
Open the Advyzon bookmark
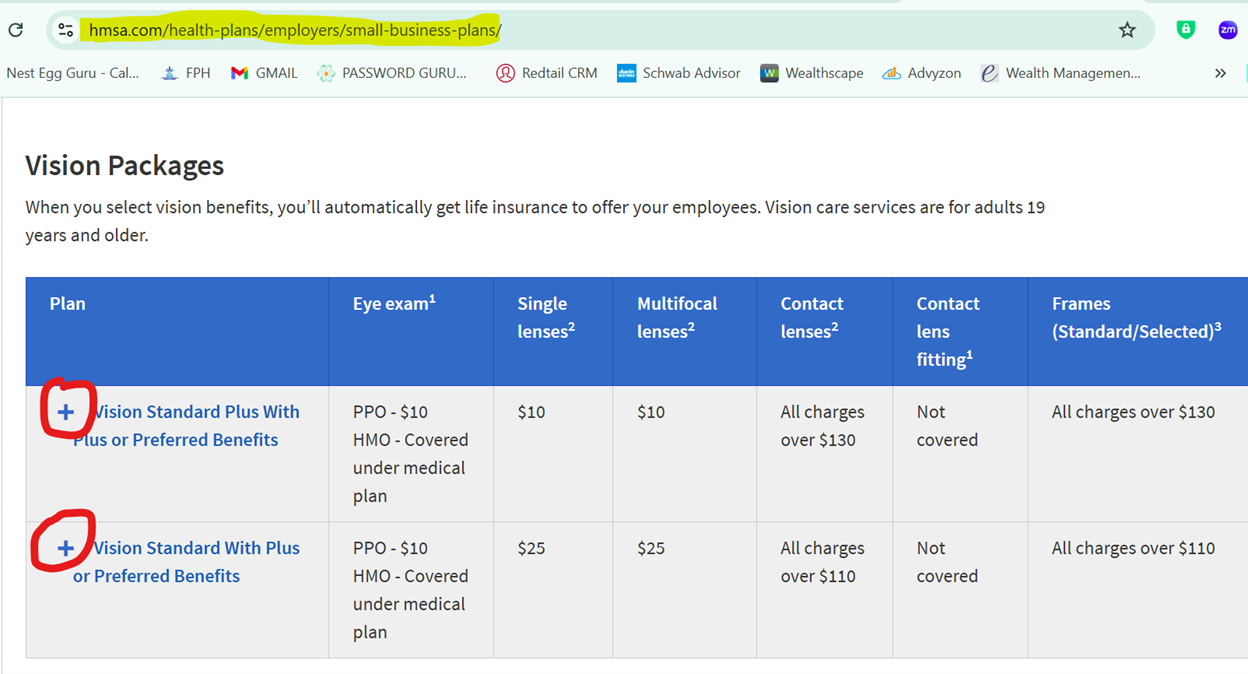[921, 73]
